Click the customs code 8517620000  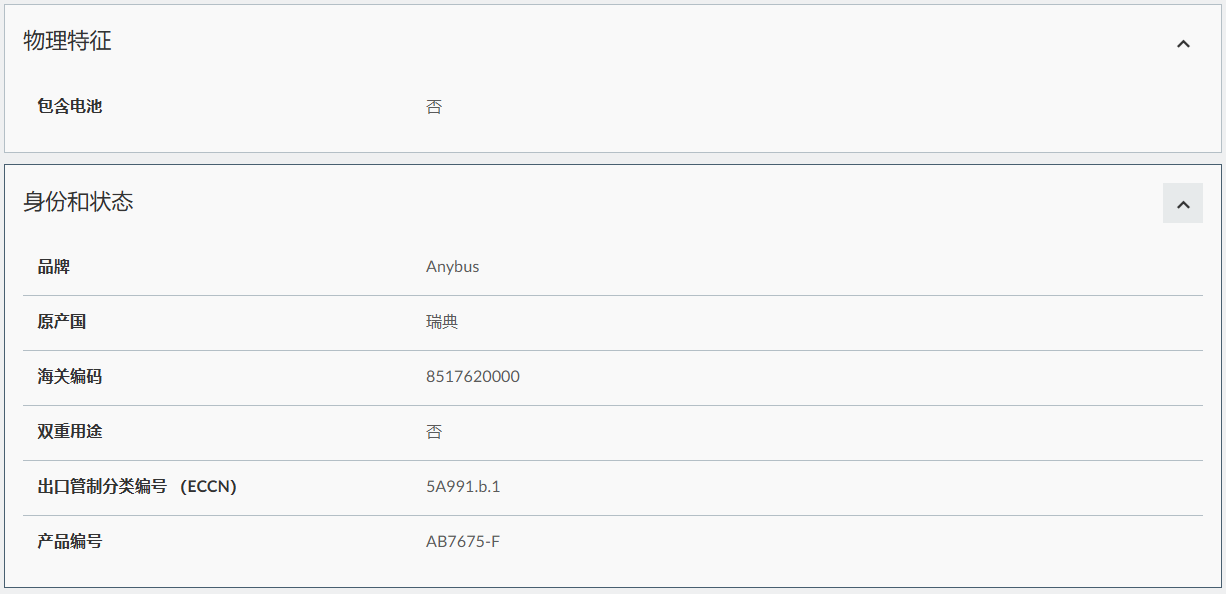pos(473,377)
